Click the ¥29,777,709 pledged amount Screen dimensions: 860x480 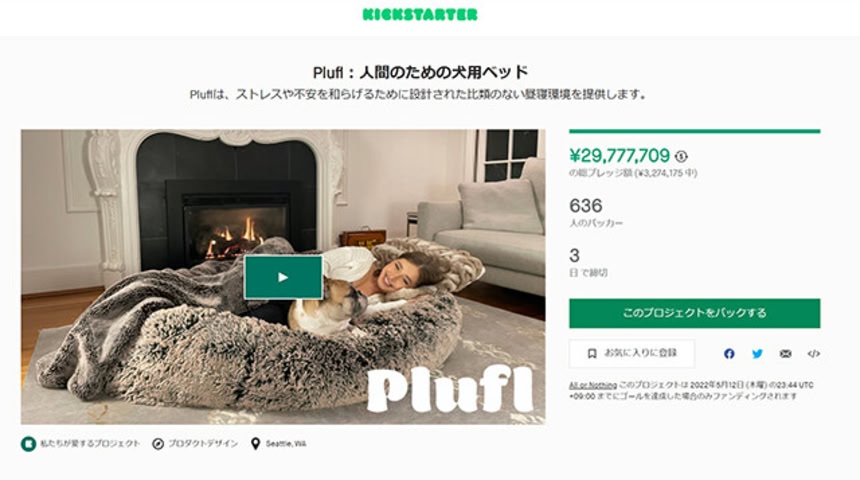click(619, 156)
